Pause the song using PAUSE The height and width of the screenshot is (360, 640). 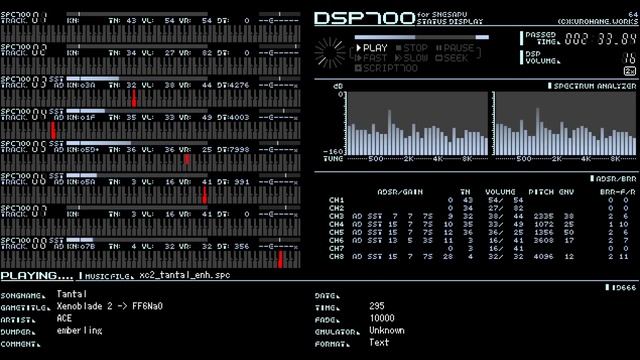pyautogui.click(x=455, y=48)
